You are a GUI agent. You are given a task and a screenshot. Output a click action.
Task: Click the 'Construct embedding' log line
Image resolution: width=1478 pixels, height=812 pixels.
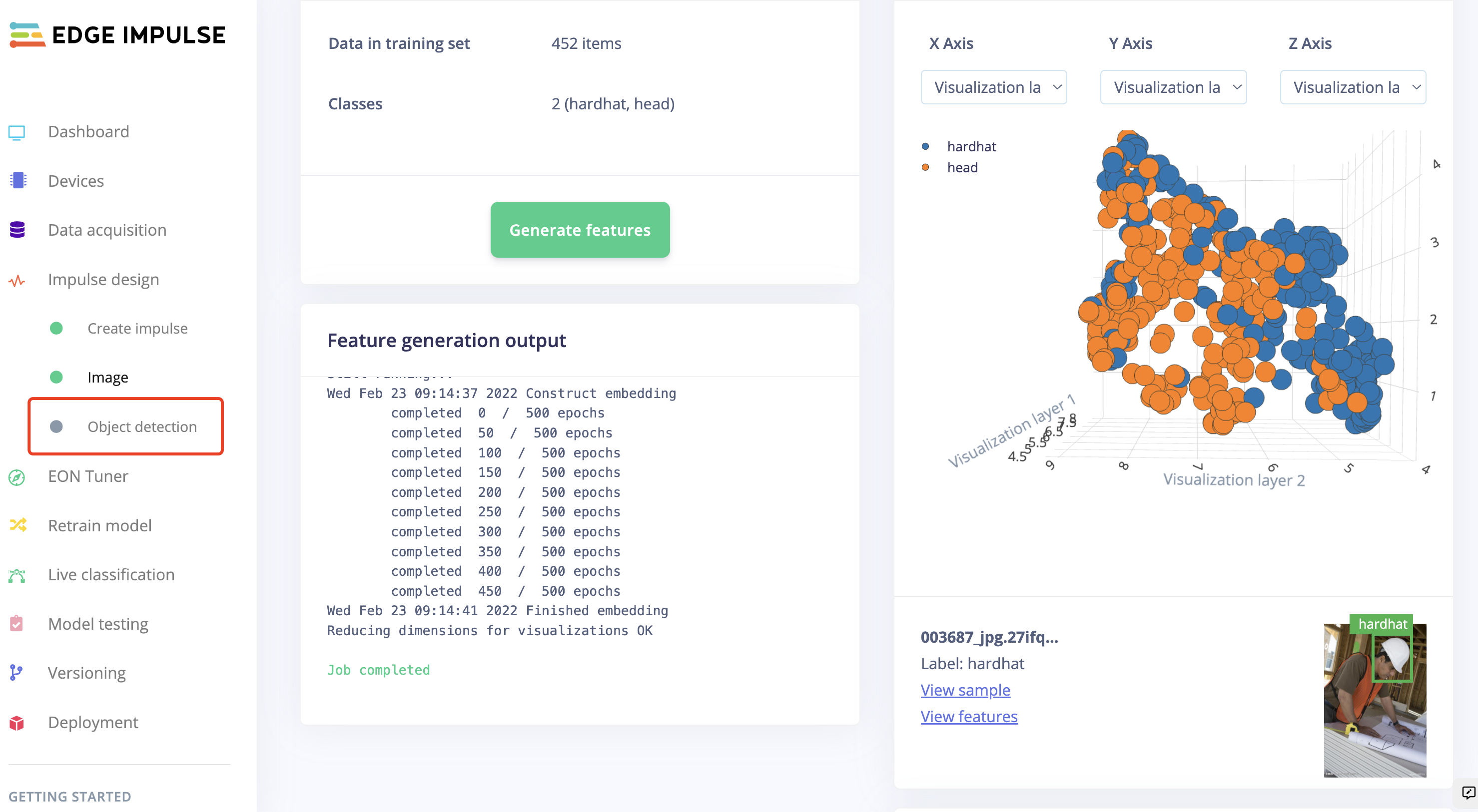[x=502, y=394]
